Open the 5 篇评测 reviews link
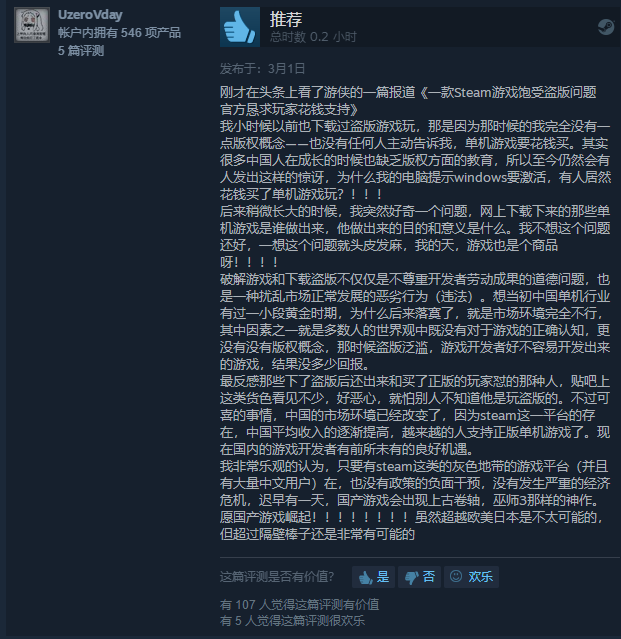Image resolution: width=621 pixels, height=639 pixels. click(x=81, y=51)
